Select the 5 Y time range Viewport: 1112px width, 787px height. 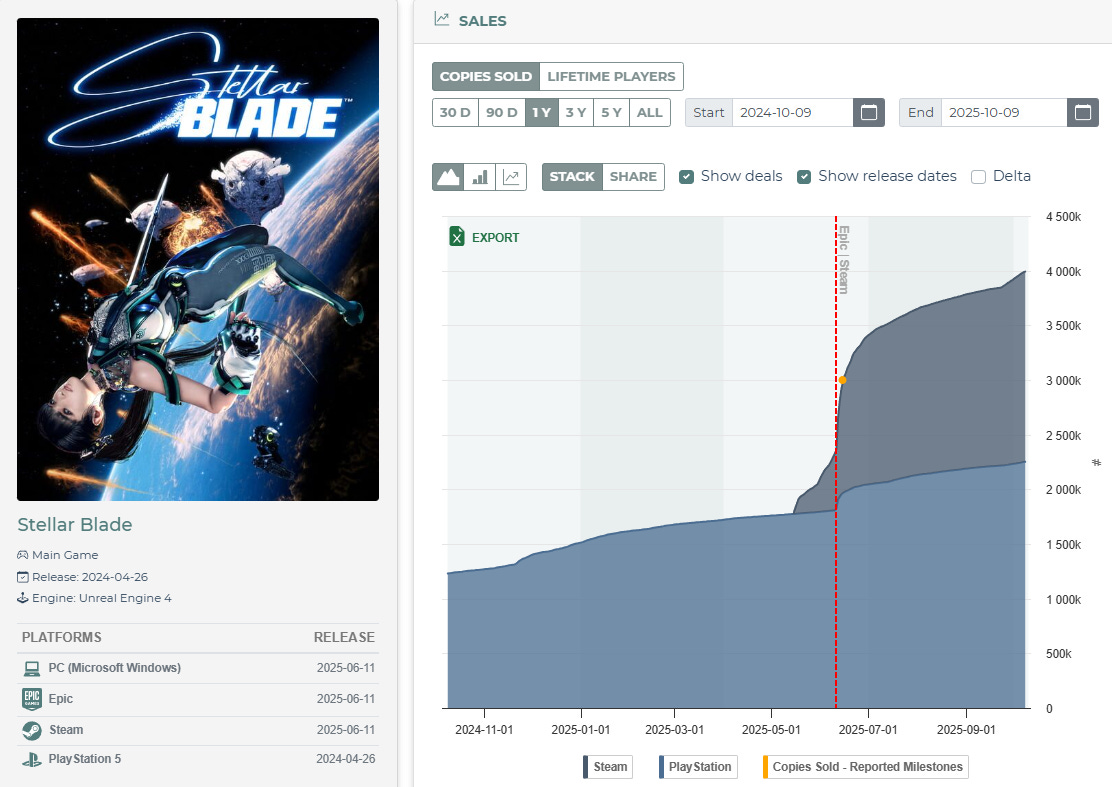(x=611, y=113)
